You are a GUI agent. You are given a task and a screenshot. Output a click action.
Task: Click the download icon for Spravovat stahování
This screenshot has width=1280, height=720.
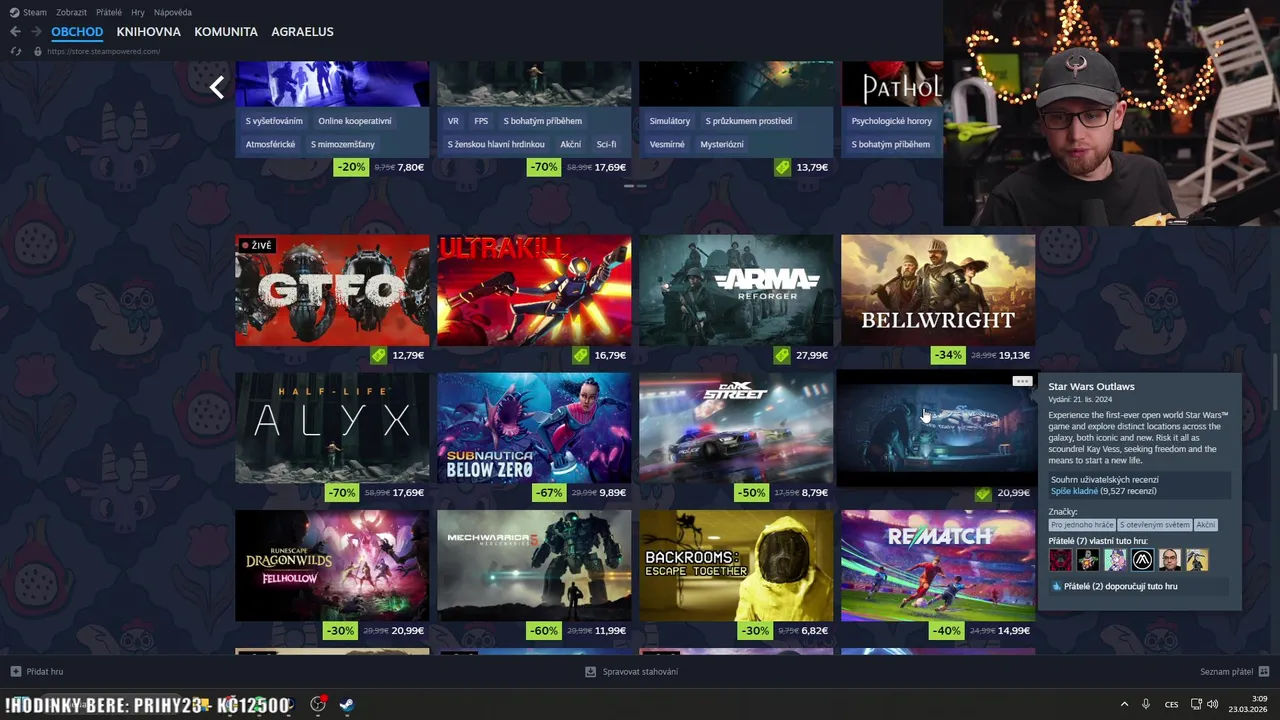point(591,671)
